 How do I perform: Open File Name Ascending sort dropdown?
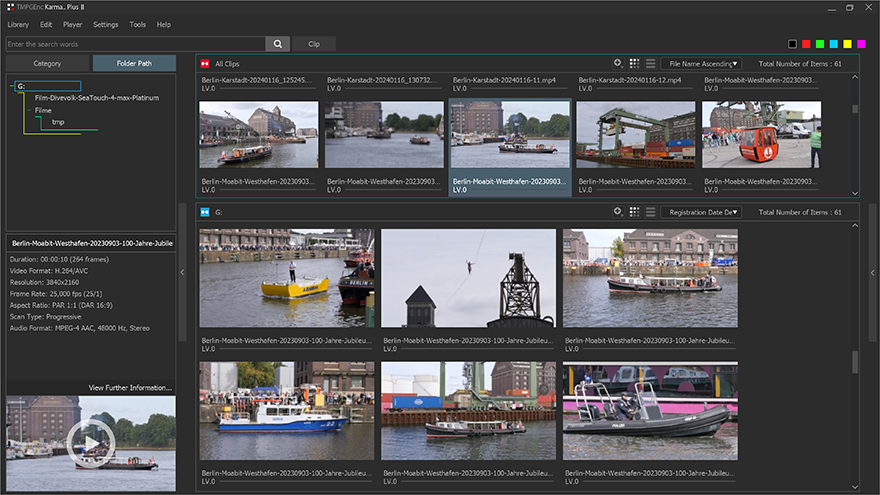pyautogui.click(x=701, y=63)
